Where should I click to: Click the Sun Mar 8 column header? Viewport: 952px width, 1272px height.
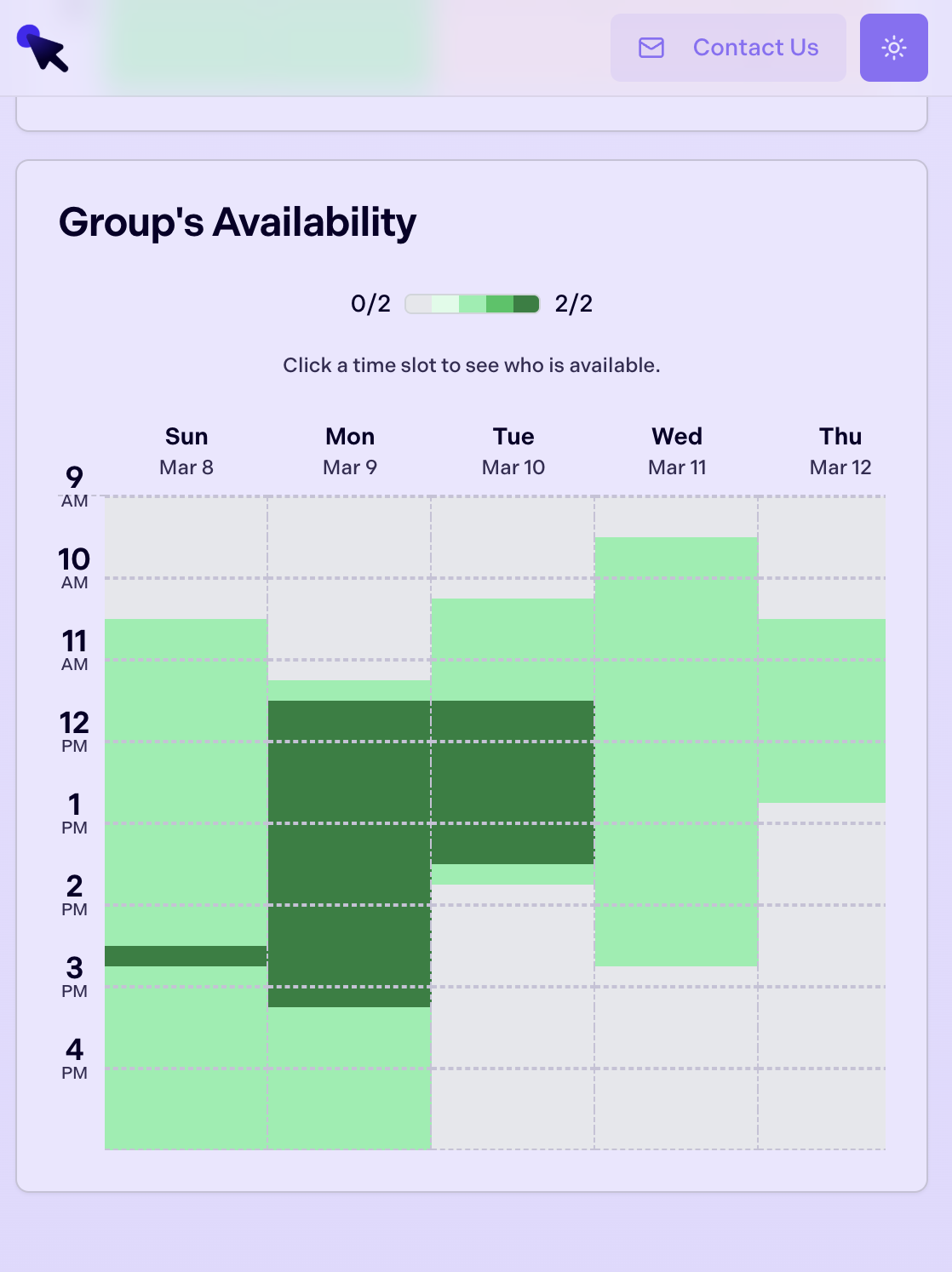pos(186,451)
